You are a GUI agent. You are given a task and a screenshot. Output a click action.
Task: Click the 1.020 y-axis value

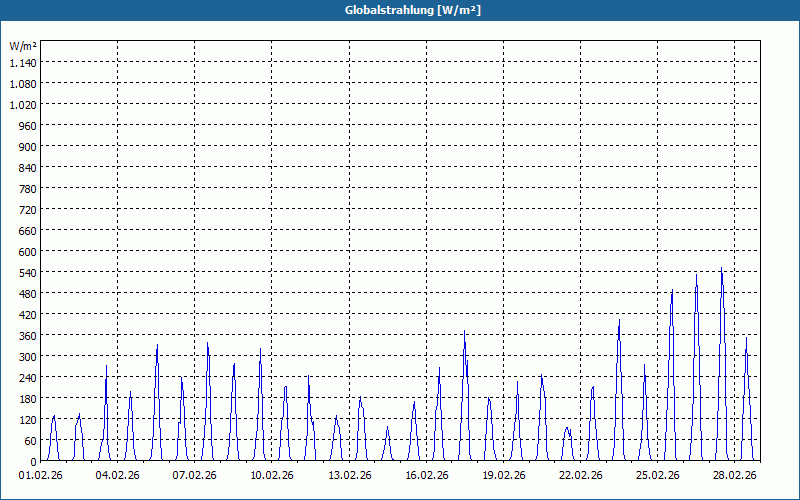(x=23, y=105)
